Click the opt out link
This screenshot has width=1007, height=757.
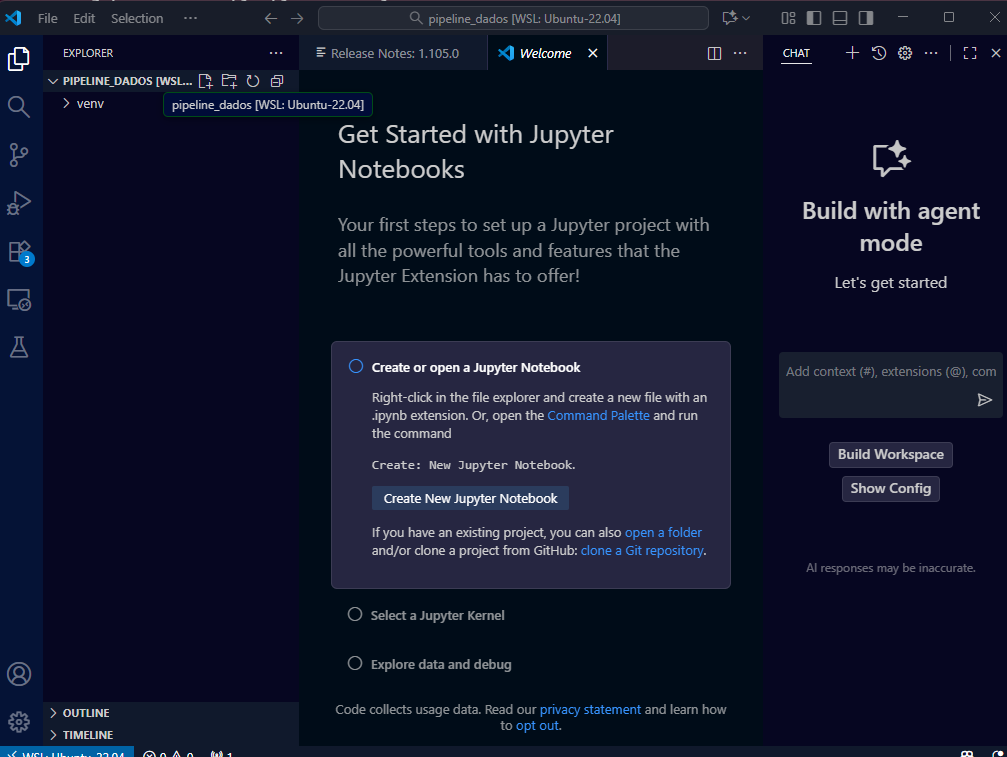(x=538, y=726)
